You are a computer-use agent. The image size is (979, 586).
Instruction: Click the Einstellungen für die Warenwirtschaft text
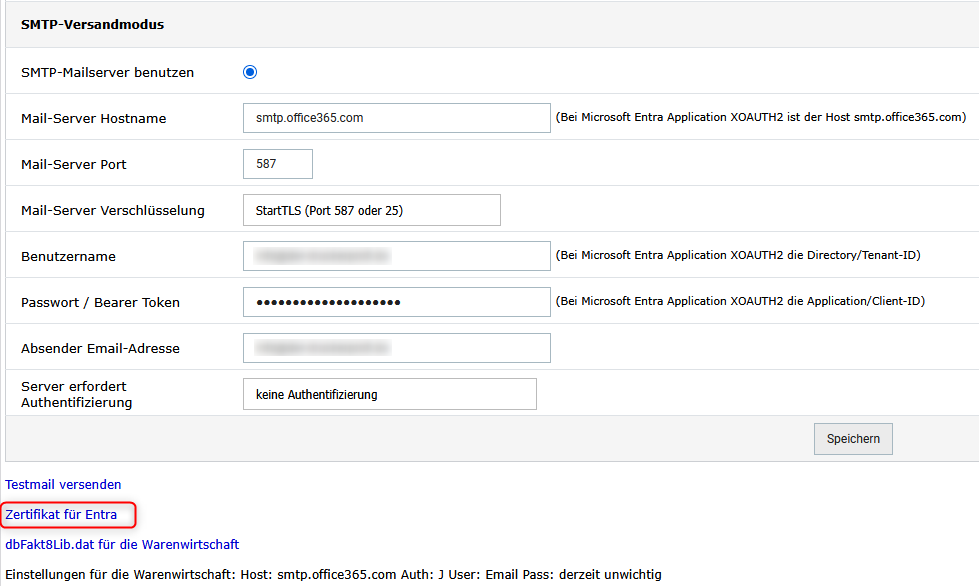(x=333, y=574)
